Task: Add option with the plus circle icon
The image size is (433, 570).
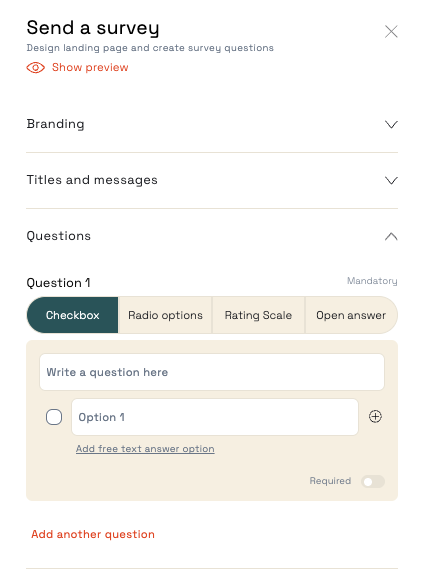Action: tap(375, 417)
